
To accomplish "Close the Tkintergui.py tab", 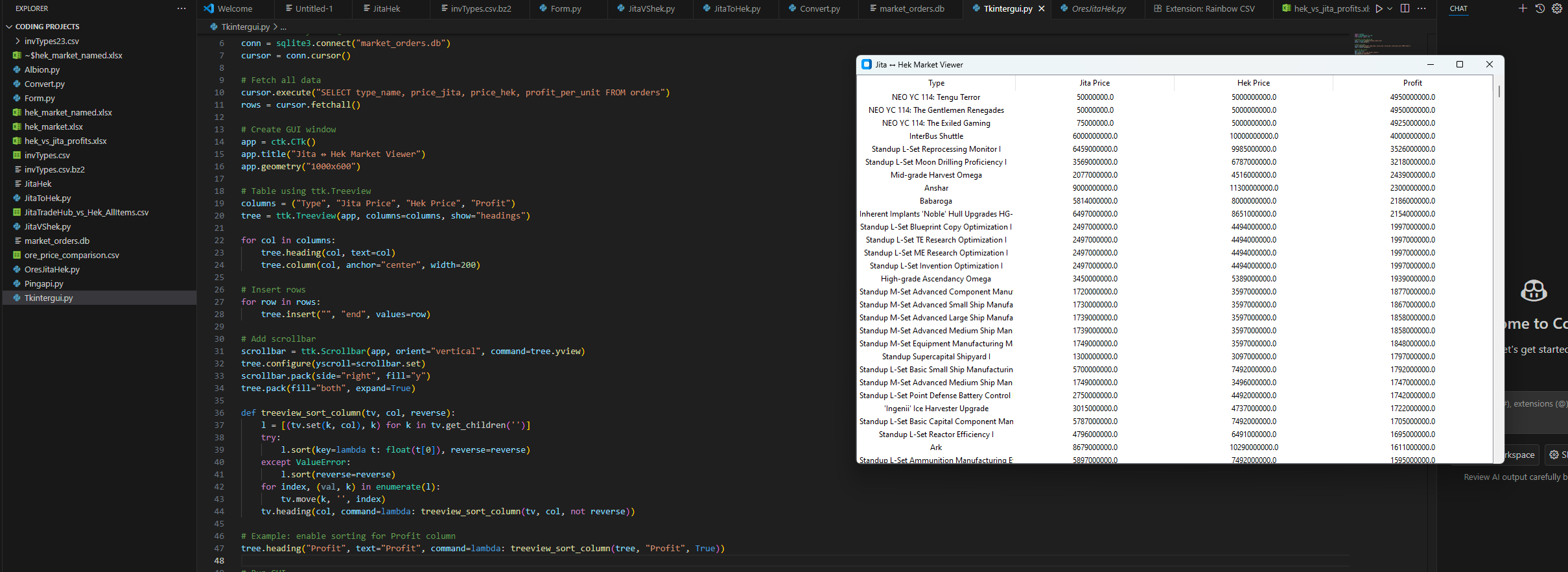I will (x=1042, y=8).
